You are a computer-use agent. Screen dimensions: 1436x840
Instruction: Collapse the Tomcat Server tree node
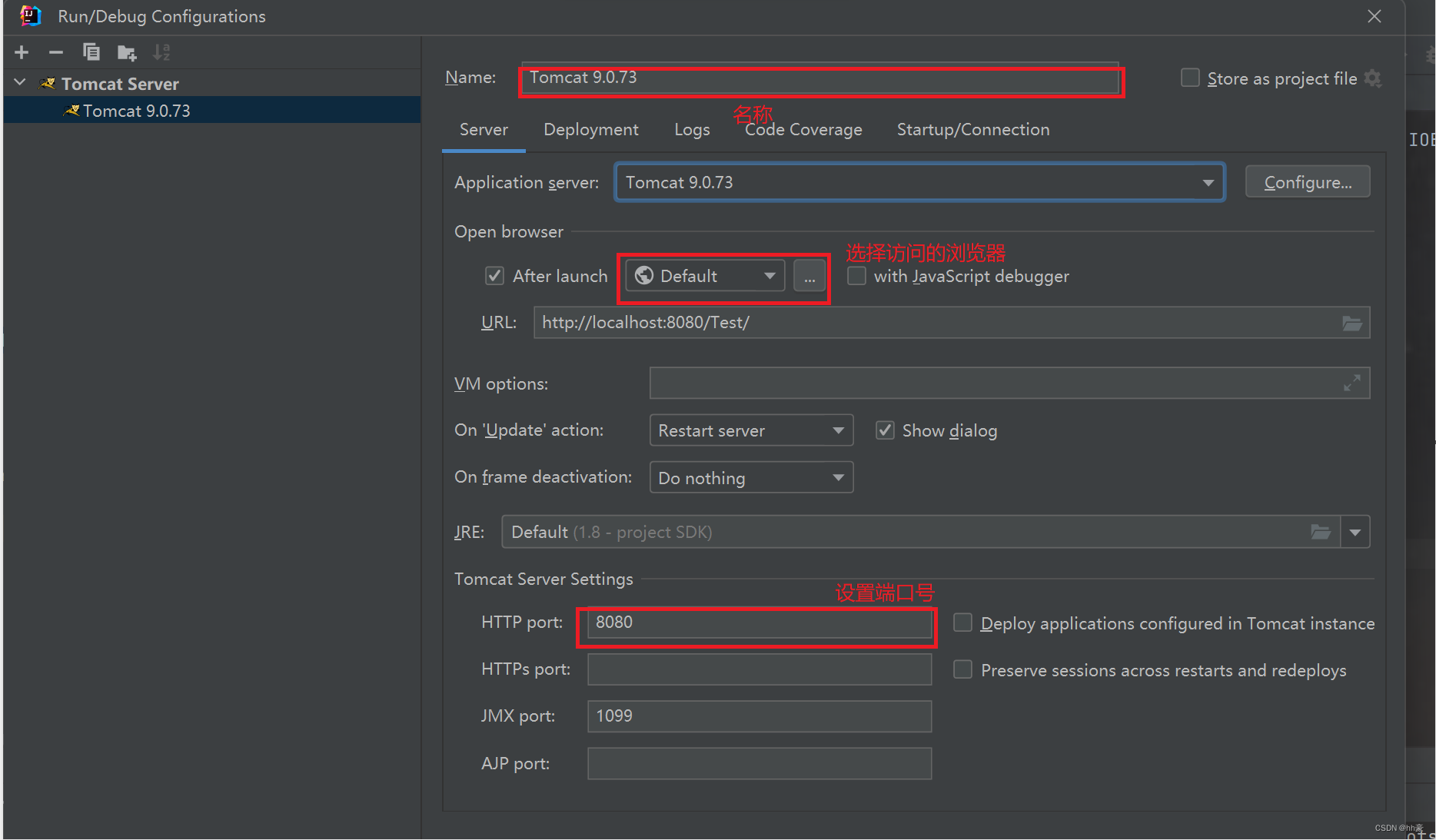click(20, 83)
